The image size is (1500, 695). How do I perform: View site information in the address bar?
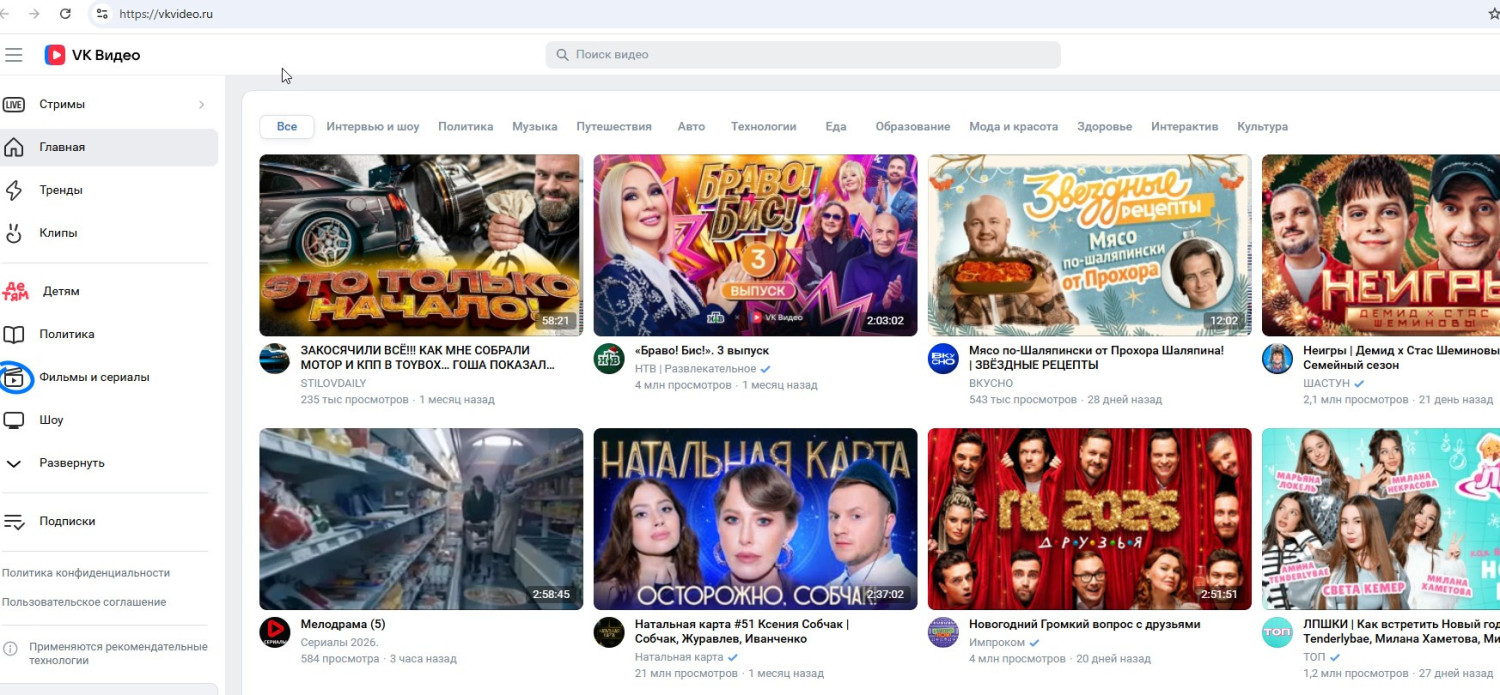tap(101, 14)
